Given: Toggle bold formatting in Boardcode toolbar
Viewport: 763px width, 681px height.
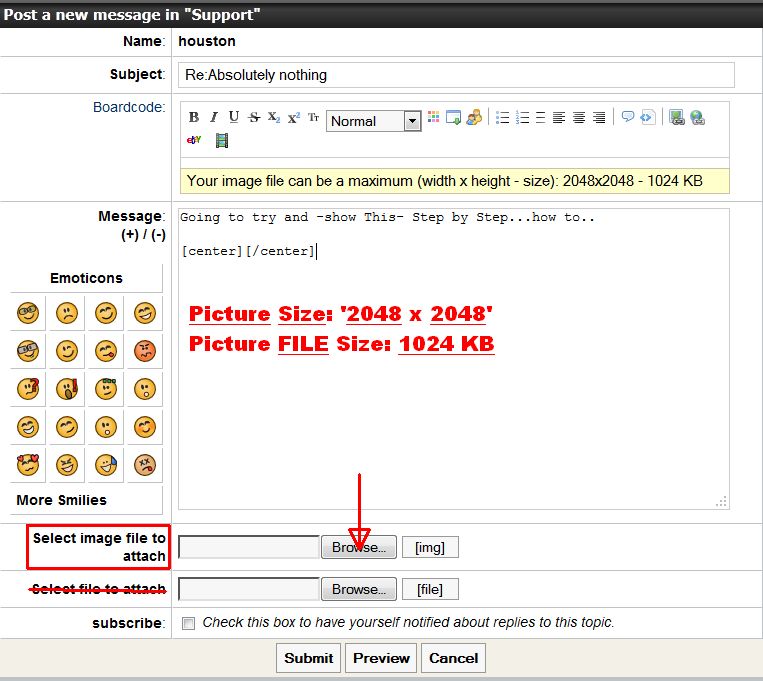Looking at the screenshot, I should [x=194, y=117].
